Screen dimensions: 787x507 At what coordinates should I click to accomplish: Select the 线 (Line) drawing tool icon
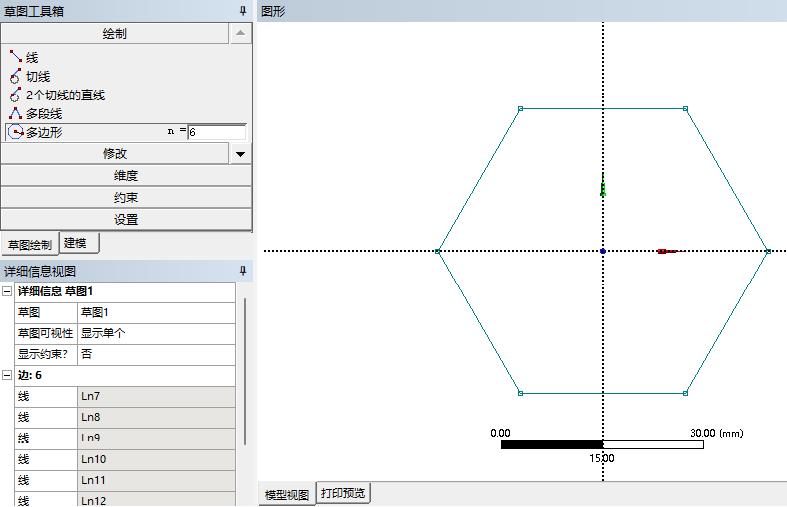pyautogui.click(x=15, y=58)
